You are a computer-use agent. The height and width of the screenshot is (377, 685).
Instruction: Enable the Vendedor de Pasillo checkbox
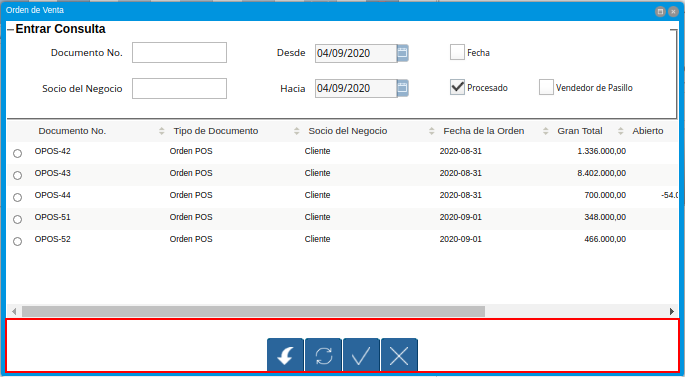pos(546,87)
